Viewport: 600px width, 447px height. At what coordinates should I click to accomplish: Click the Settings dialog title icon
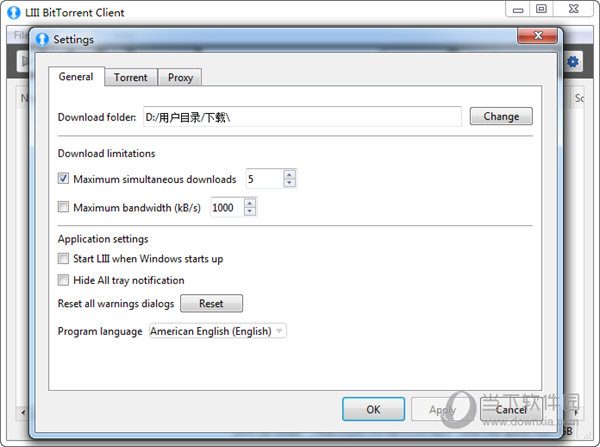(x=42, y=39)
